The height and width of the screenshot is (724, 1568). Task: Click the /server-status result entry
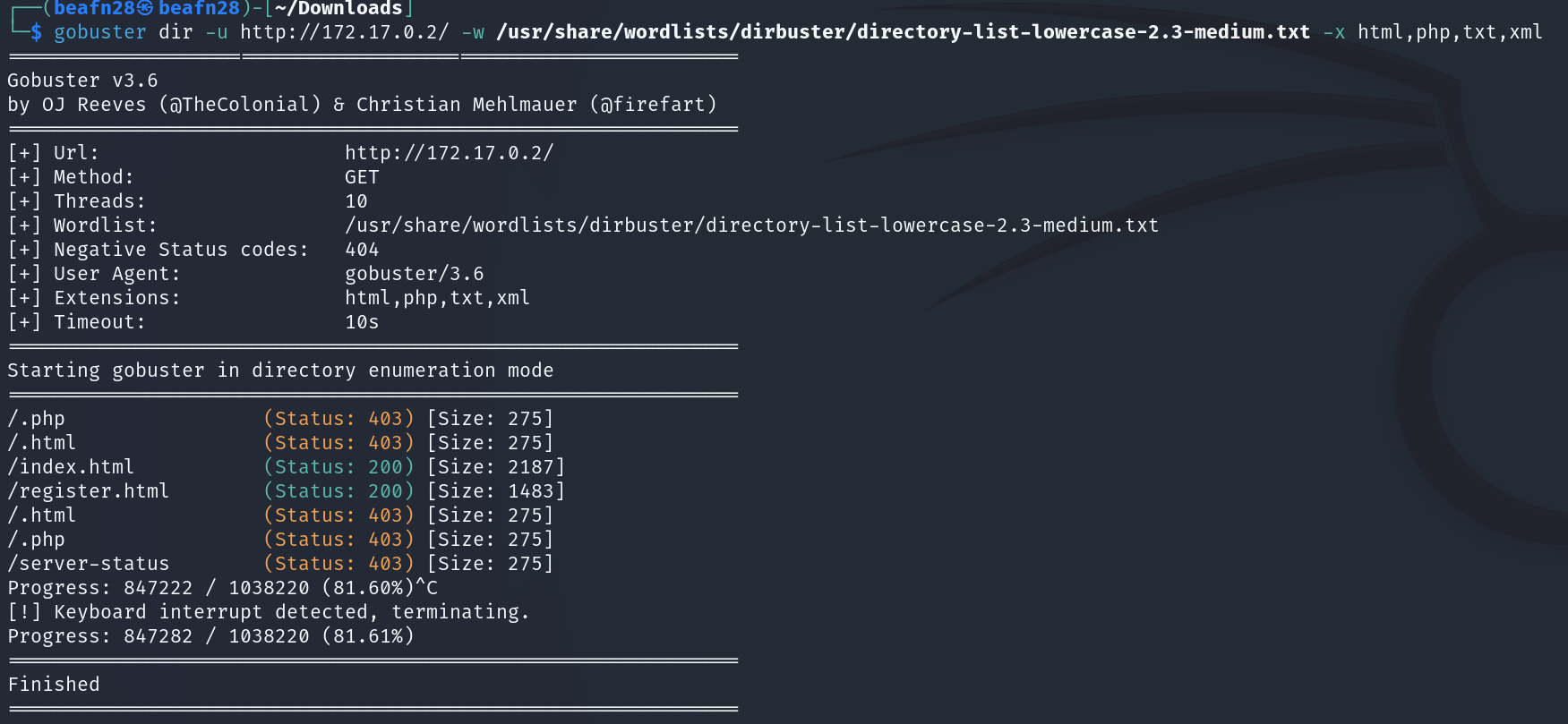pos(88,564)
